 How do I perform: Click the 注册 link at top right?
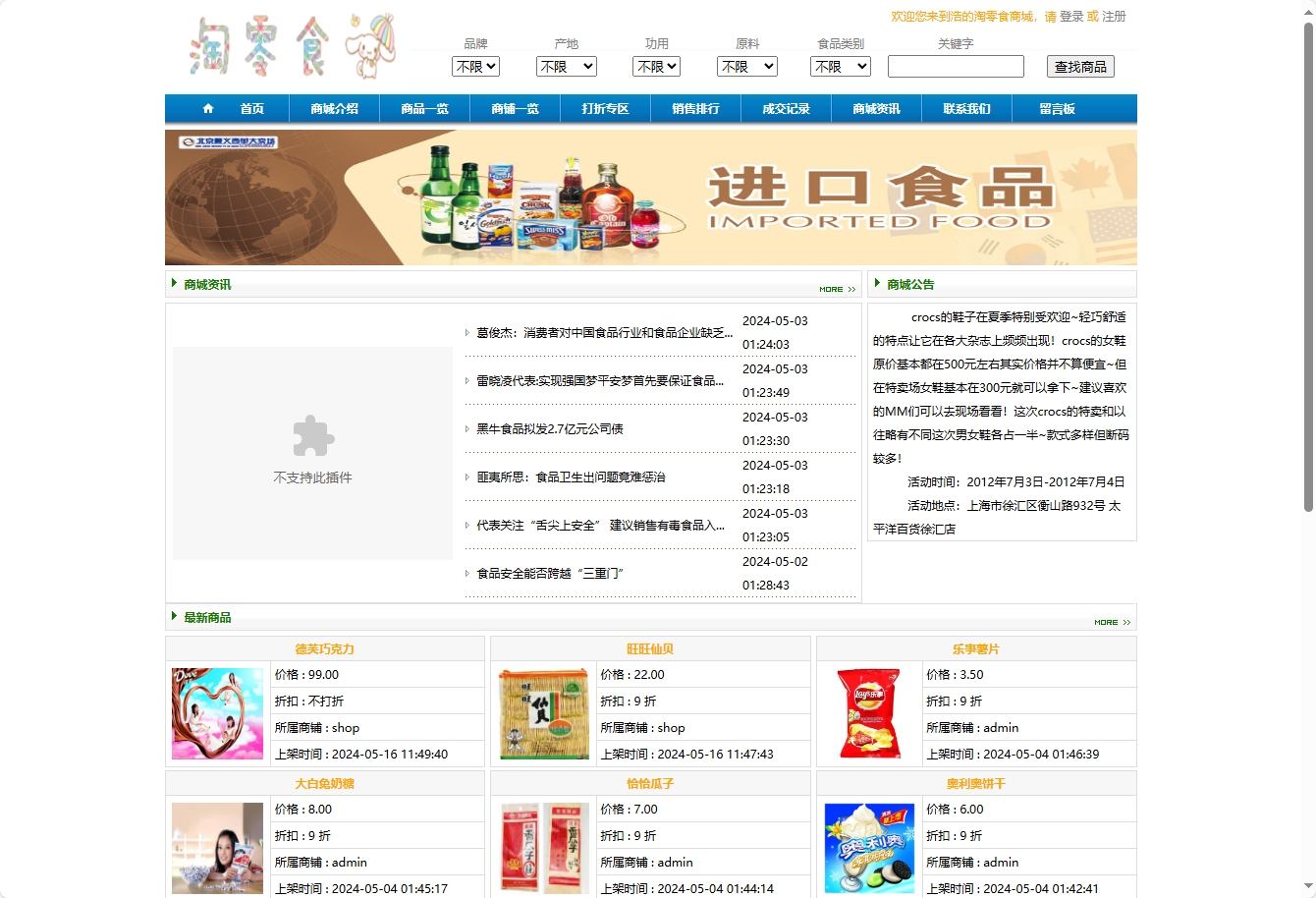[1115, 17]
